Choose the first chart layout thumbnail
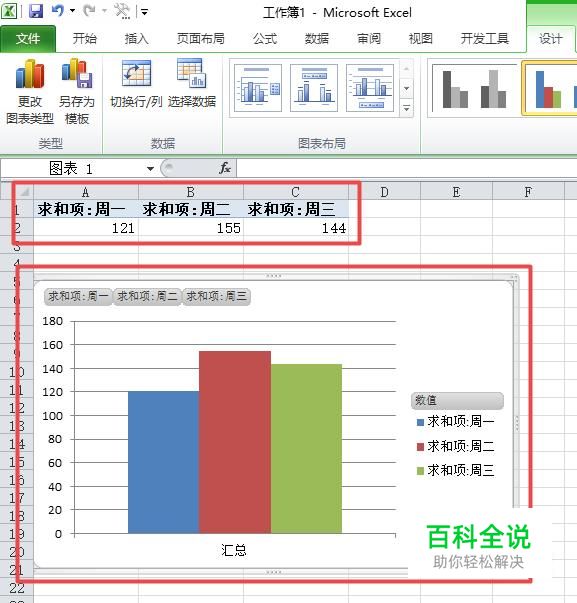 coord(258,88)
